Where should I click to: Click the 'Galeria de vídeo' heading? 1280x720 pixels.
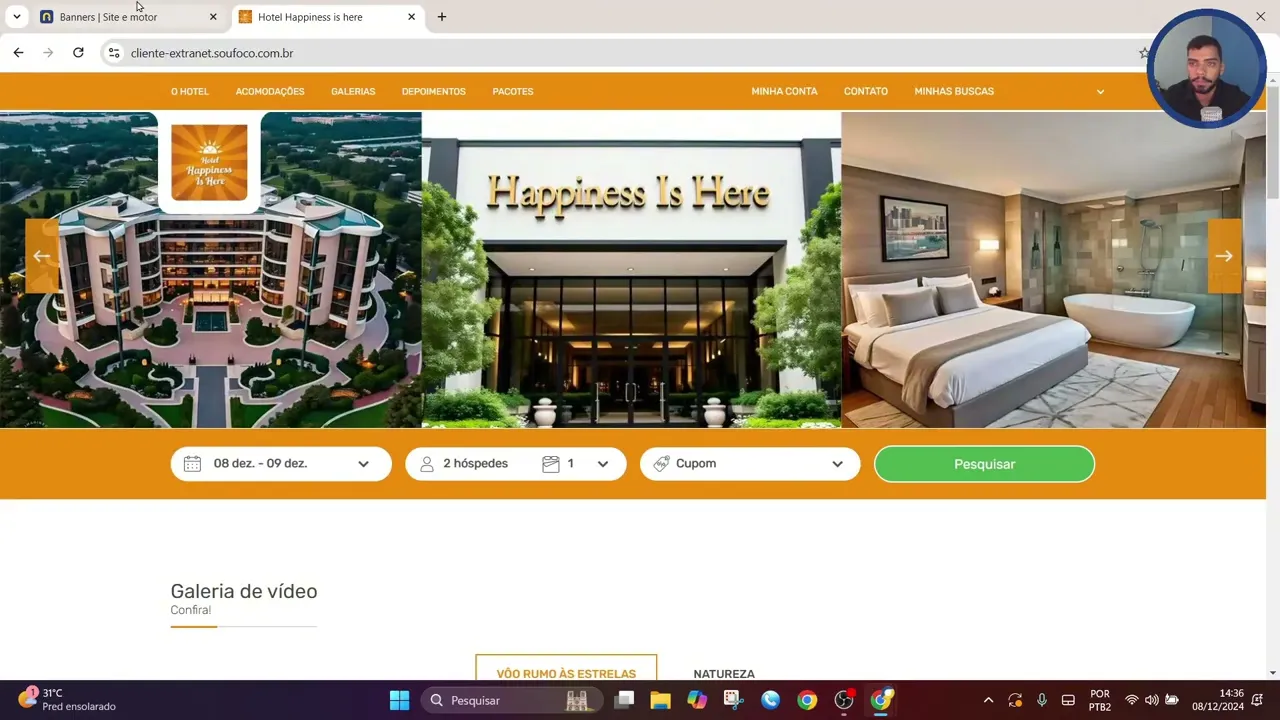click(x=244, y=591)
